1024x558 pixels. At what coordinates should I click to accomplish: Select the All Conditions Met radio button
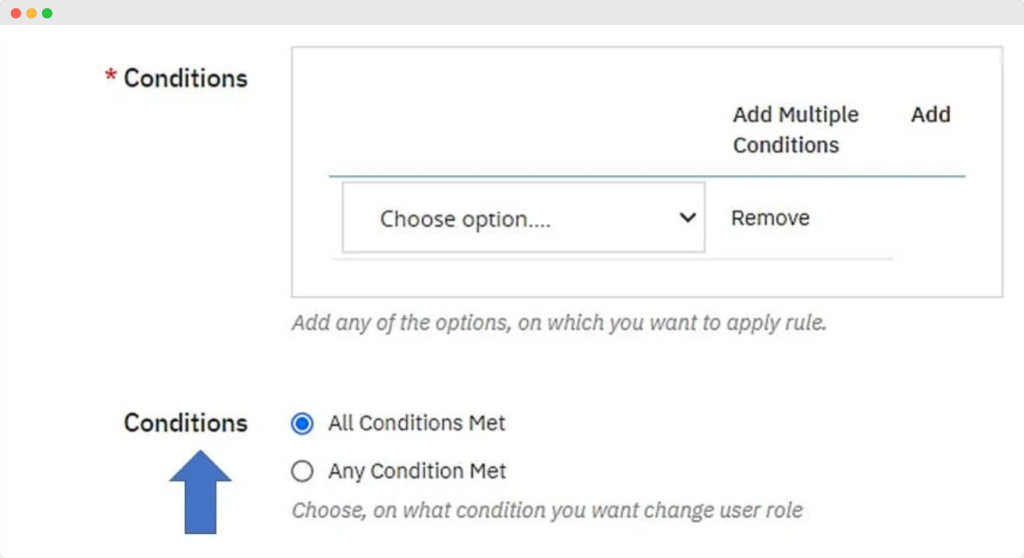coord(301,423)
